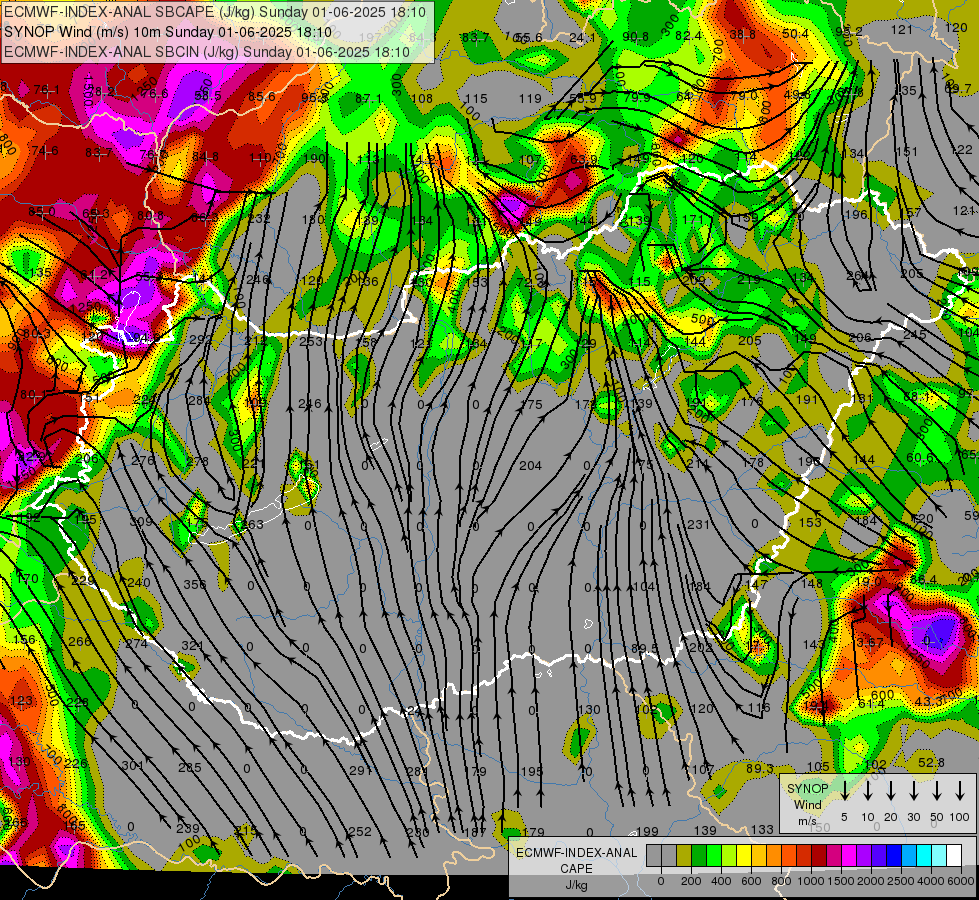
Task: Click the bright magenta CAPE legend swatch
Action: coord(849,856)
